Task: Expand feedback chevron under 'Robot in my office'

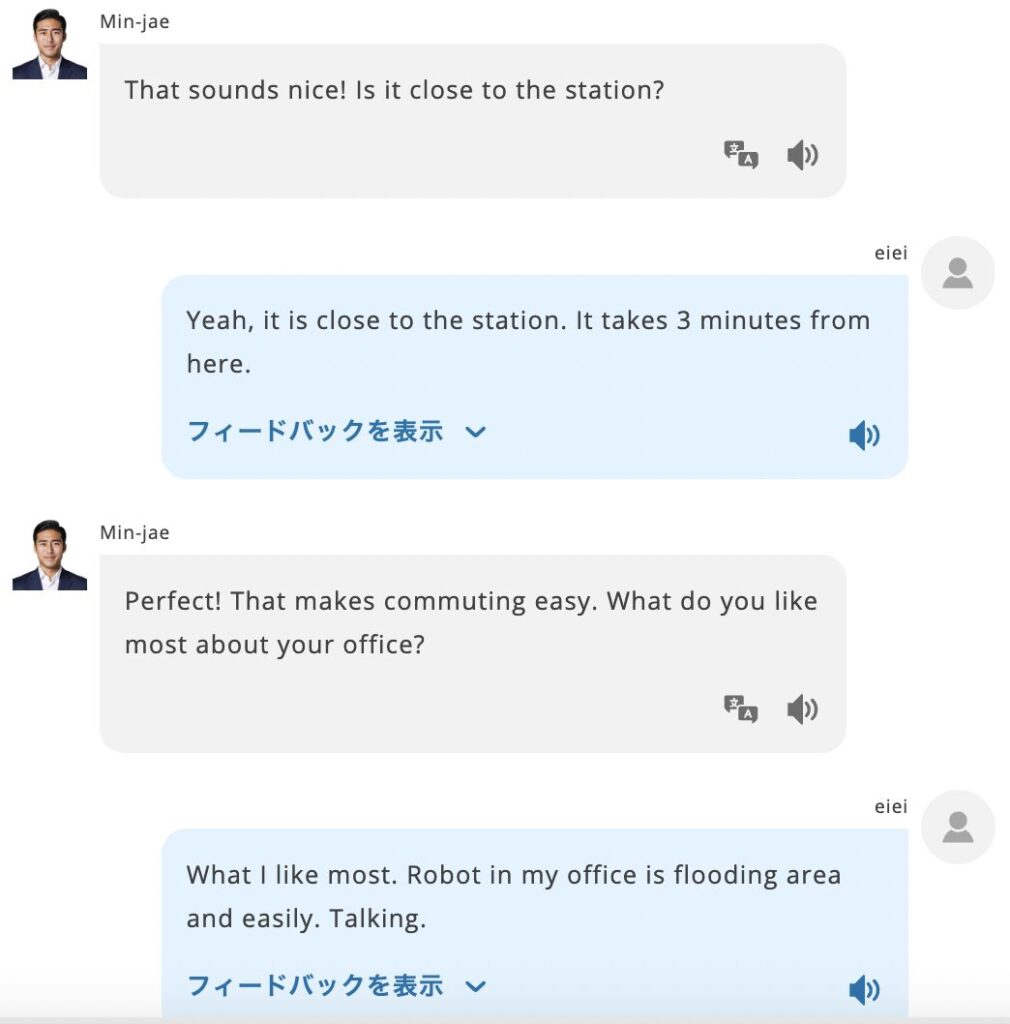Action: pyautogui.click(x=476, y=986)
